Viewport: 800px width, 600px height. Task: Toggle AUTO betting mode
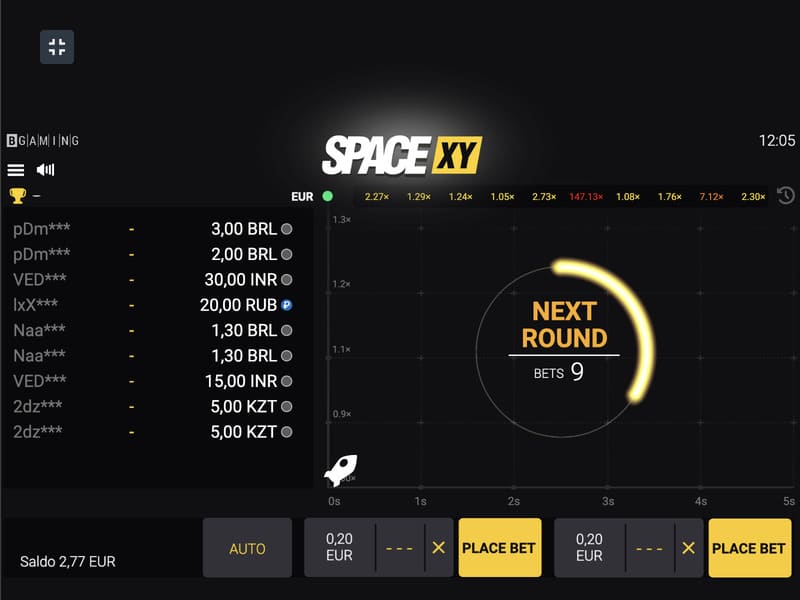point(247,548)
